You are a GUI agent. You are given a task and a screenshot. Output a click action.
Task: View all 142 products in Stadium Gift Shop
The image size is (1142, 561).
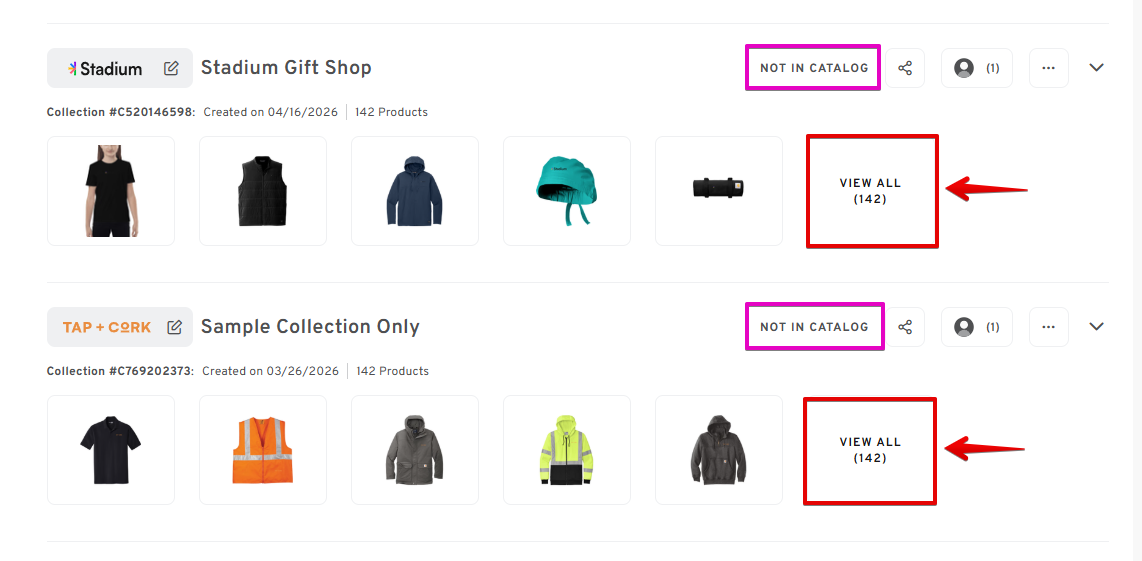[870, 191]
